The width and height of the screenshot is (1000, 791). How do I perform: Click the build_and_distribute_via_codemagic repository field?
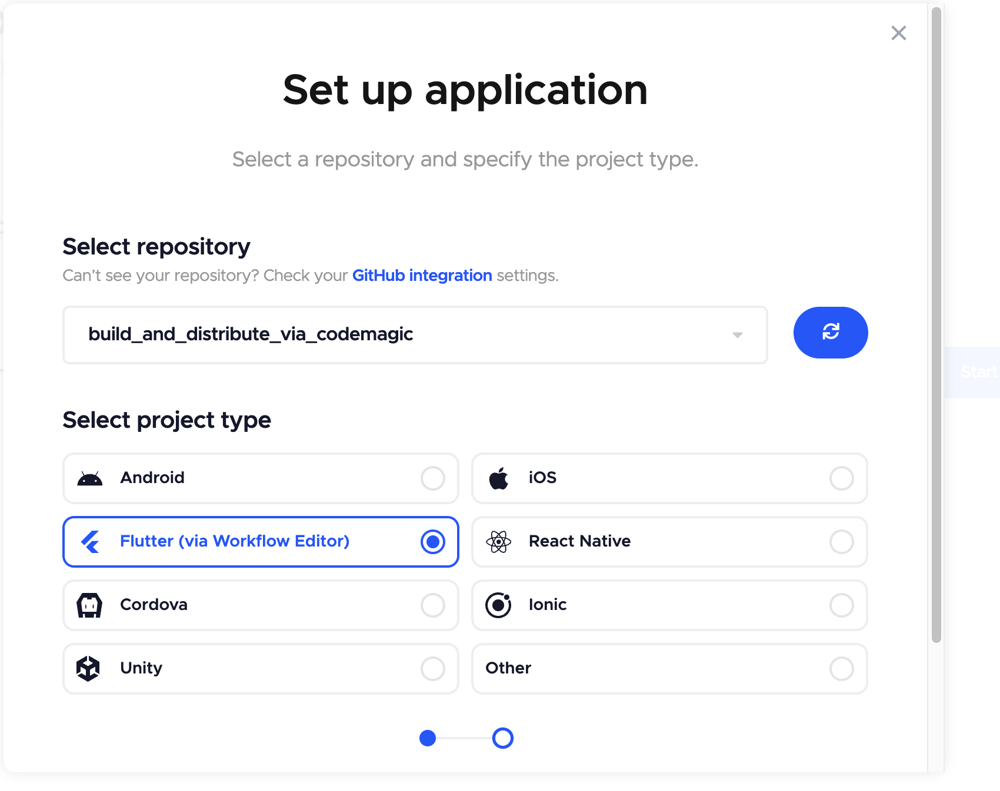pyautogui.click(x=415, y=335)
